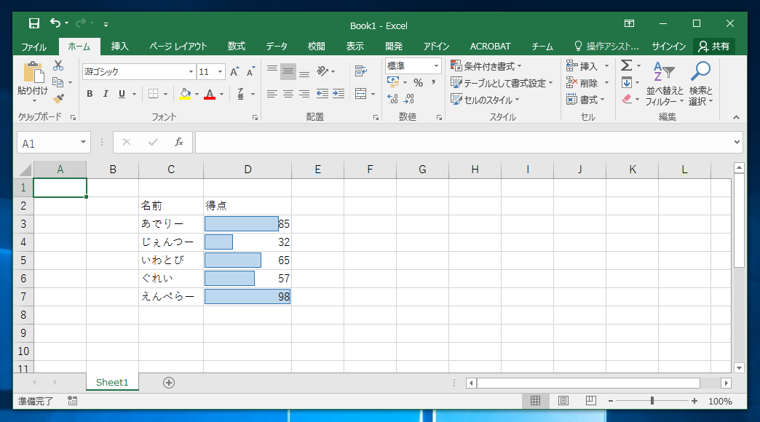
Task: Open the 標準 number format dropdown
Action: click(x=436, y=65)
